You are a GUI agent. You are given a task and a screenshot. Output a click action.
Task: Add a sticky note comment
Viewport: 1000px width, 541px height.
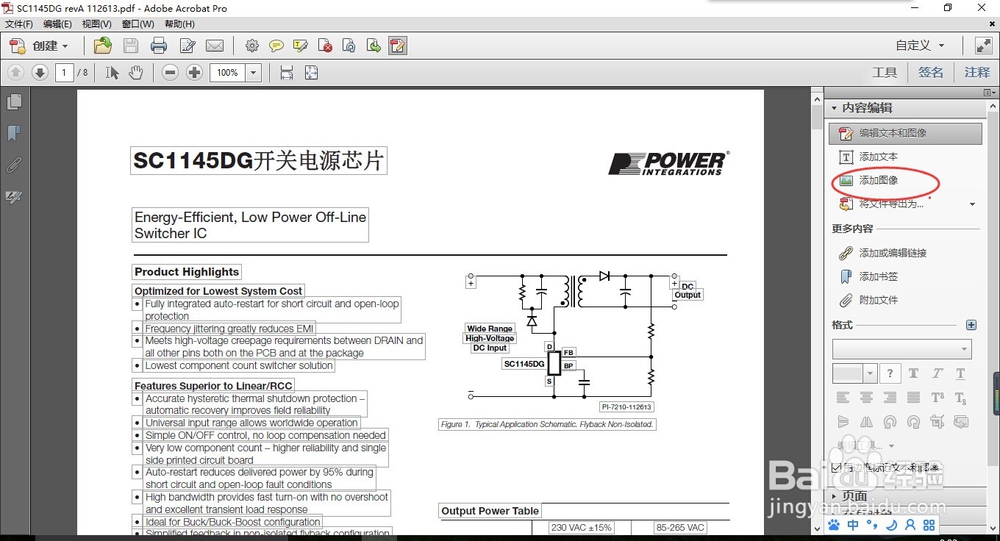[276, 46]
